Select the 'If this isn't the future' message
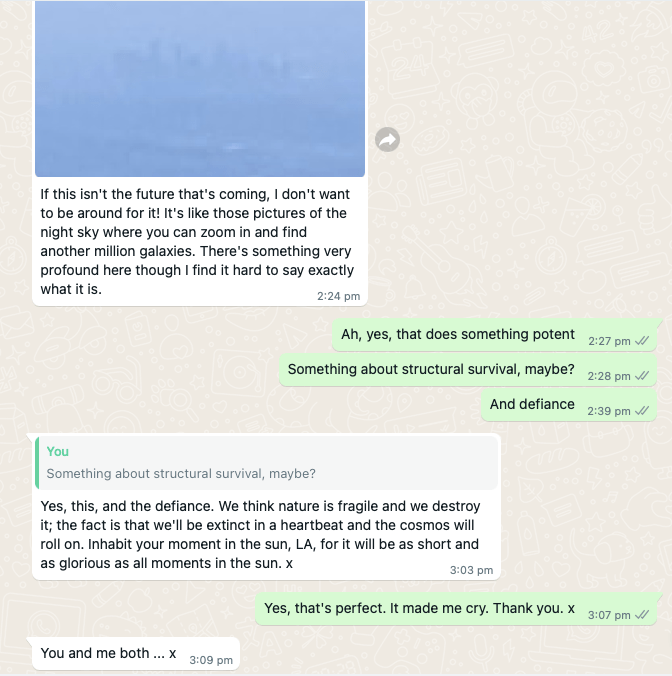The image size is (672, 676). tap(195, 241)
